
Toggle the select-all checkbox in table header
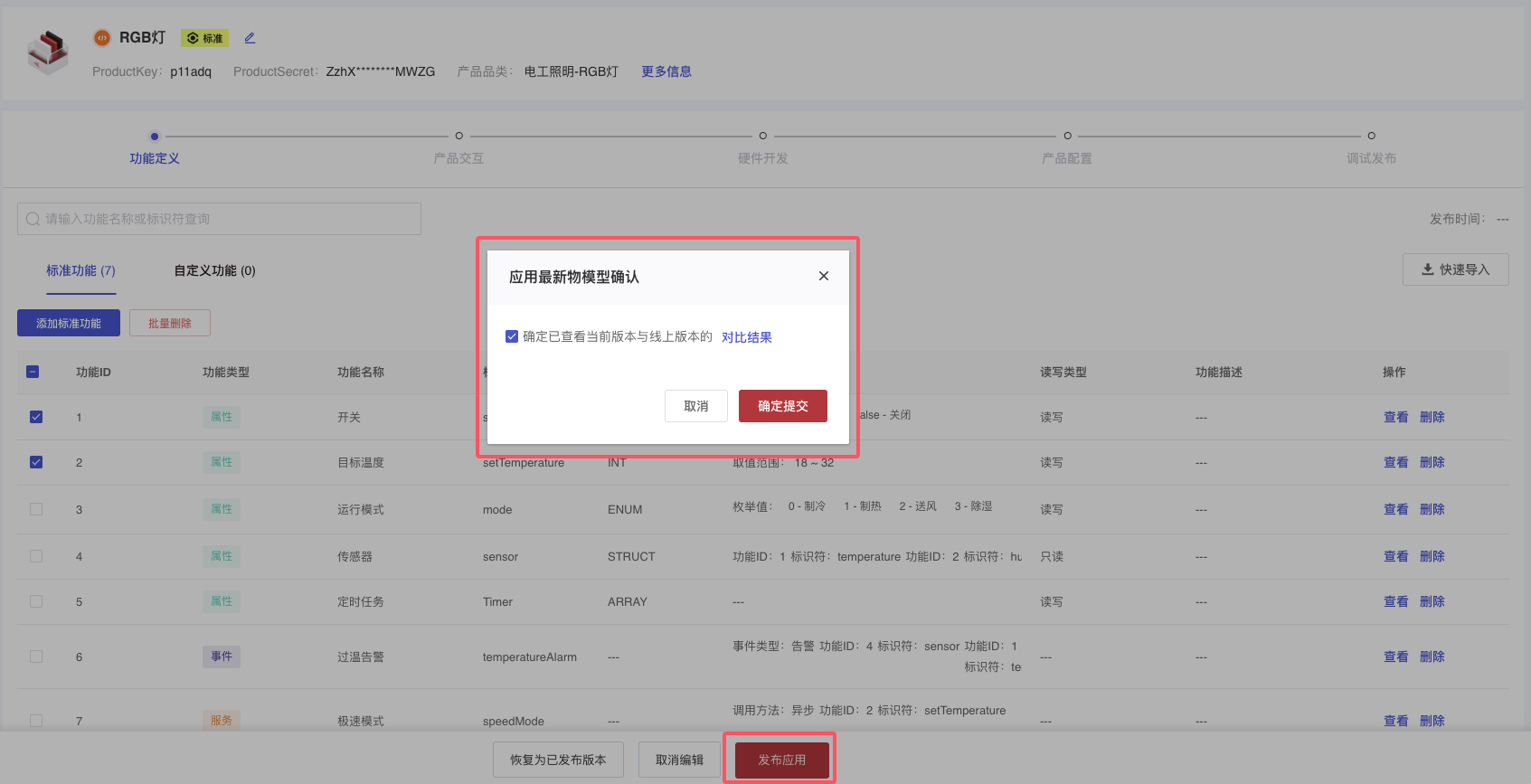[x=33, y=372]
